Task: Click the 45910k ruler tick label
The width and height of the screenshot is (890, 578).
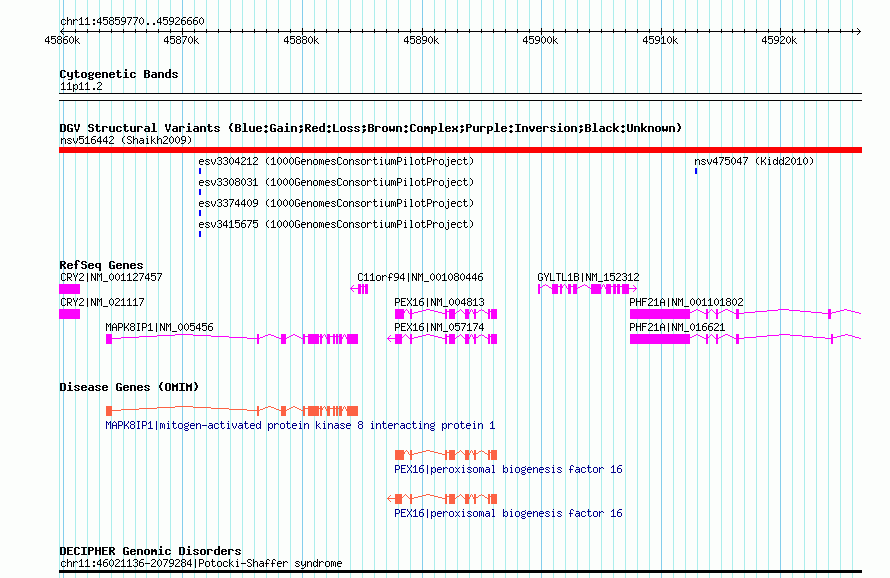Action: tap(660, 41)
